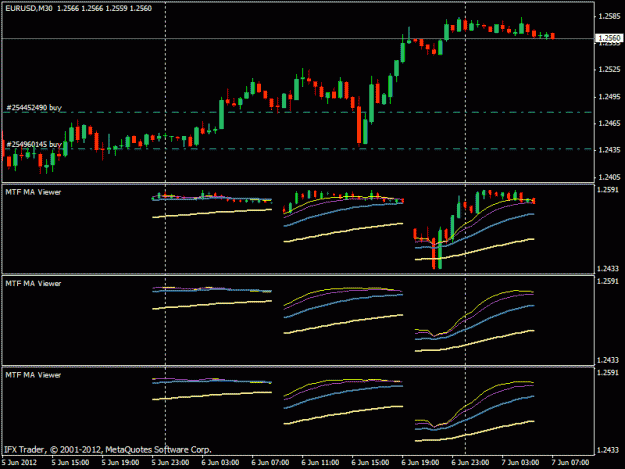Screen dimensions: 625x469
Task: Click the 1.2435 price scale value
Action: [609, 150]
